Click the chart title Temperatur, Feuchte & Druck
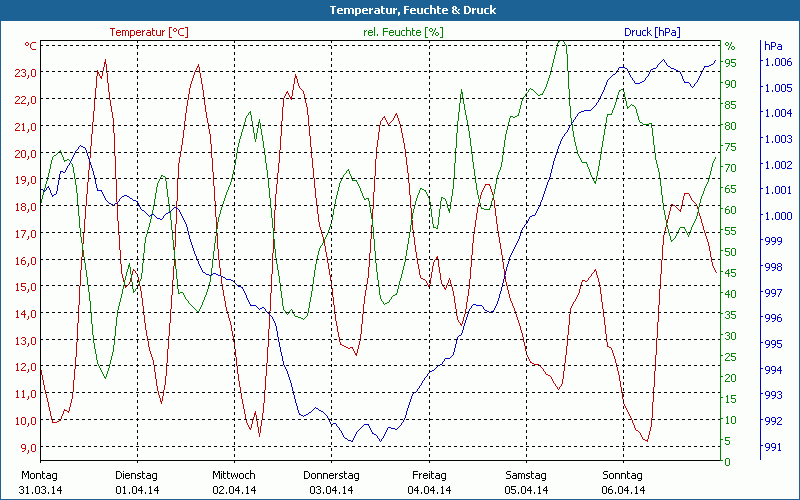The height and width of the screenshot is (500, 800). [x=400, y=10]
